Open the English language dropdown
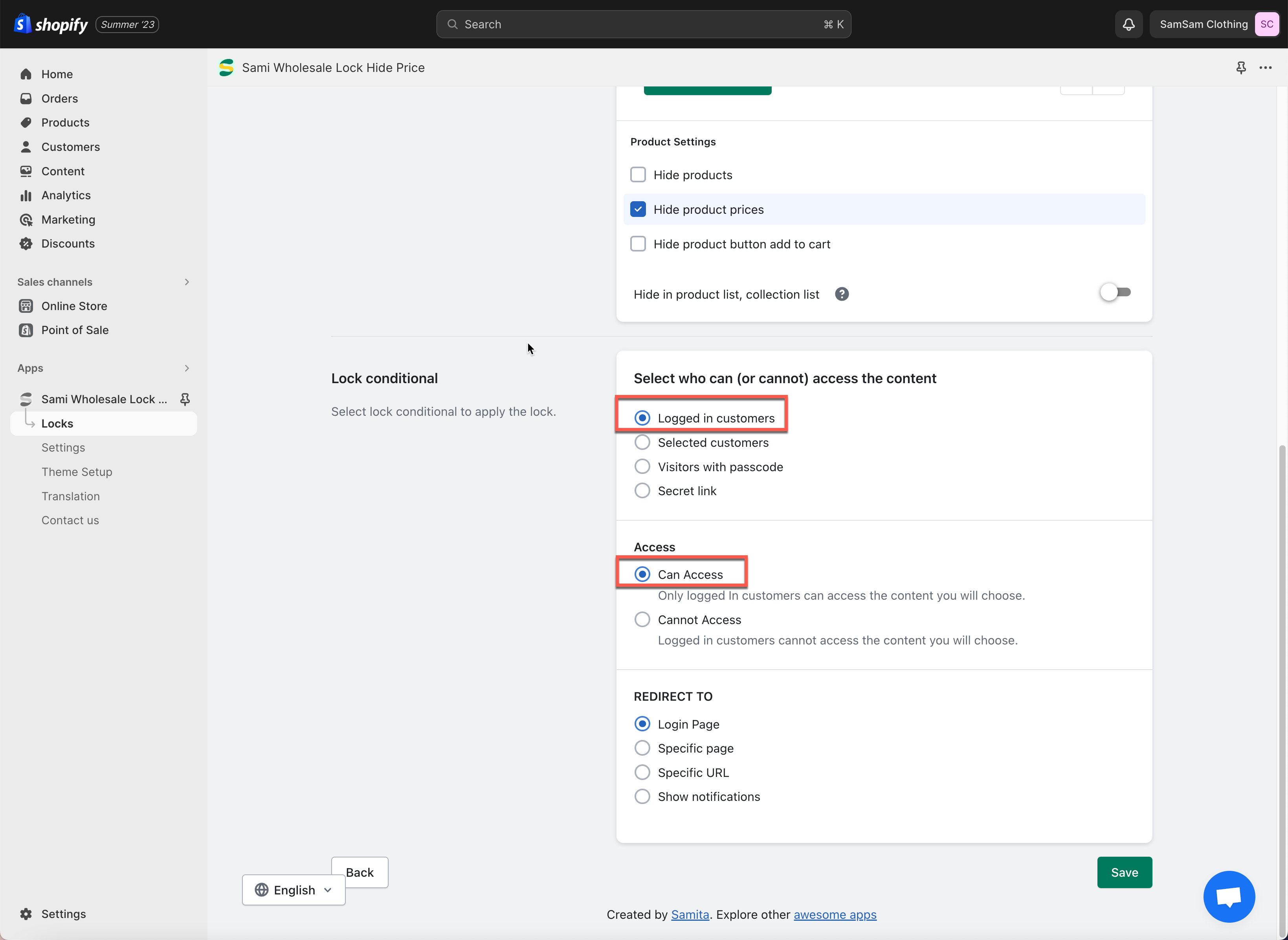This screenshot has height=940, width=1288. pyautogui.click(x=294, y=890)
